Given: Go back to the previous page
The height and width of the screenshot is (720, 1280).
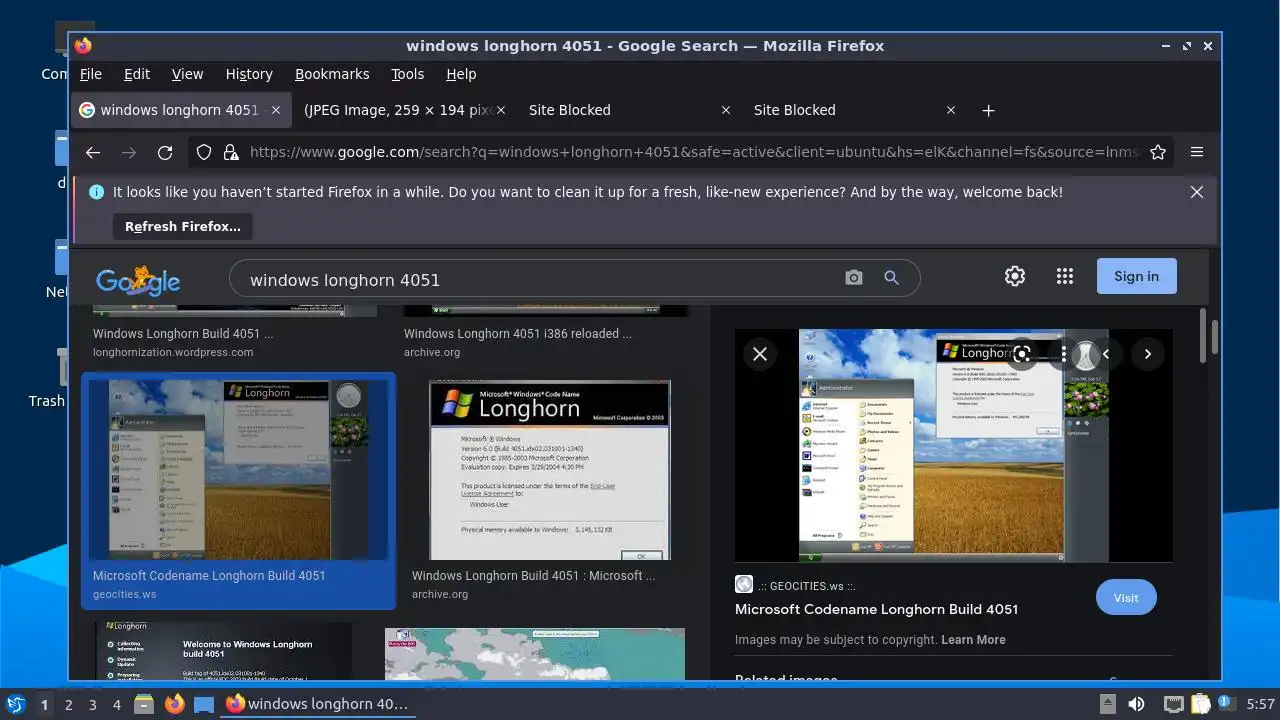Looking at the screenshot, I should [93, 152].
